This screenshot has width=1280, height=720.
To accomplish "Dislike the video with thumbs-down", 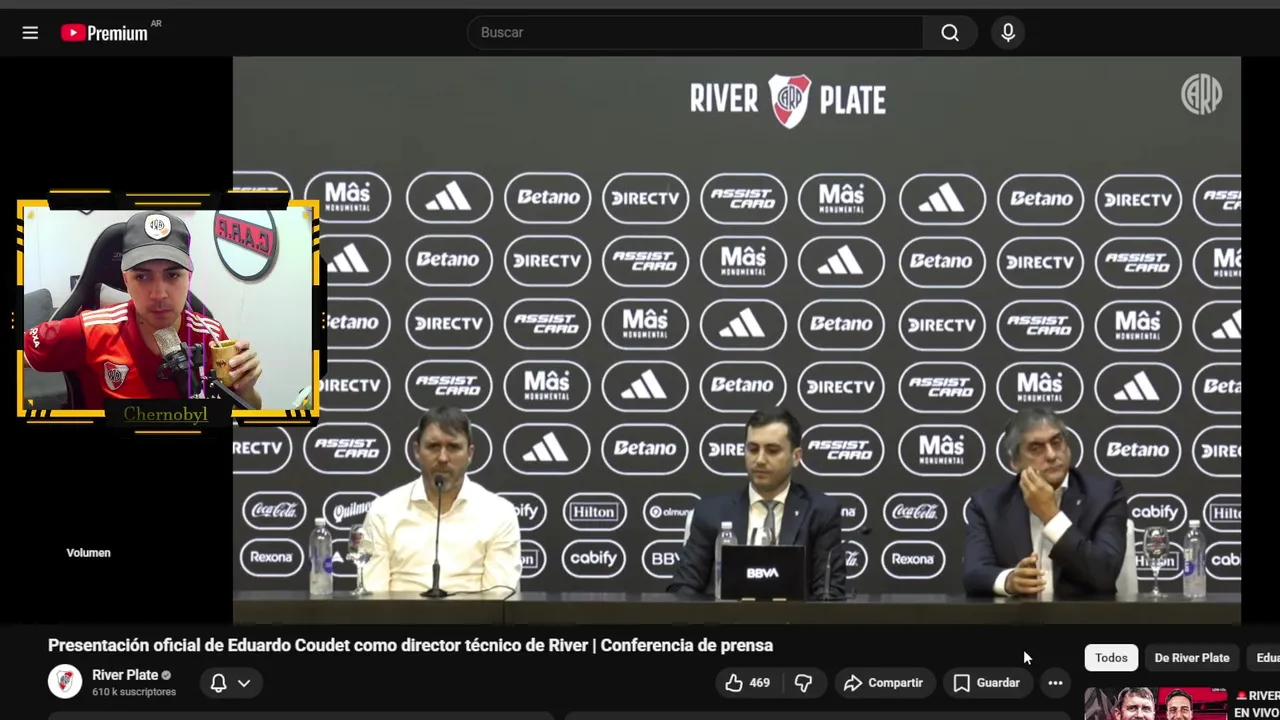I will click(803, 683).
